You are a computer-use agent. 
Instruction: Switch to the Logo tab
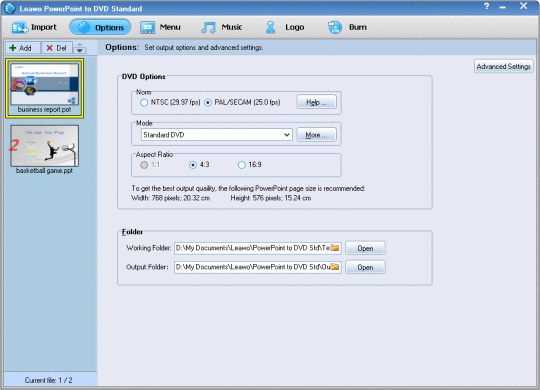[x=284, y=27]
